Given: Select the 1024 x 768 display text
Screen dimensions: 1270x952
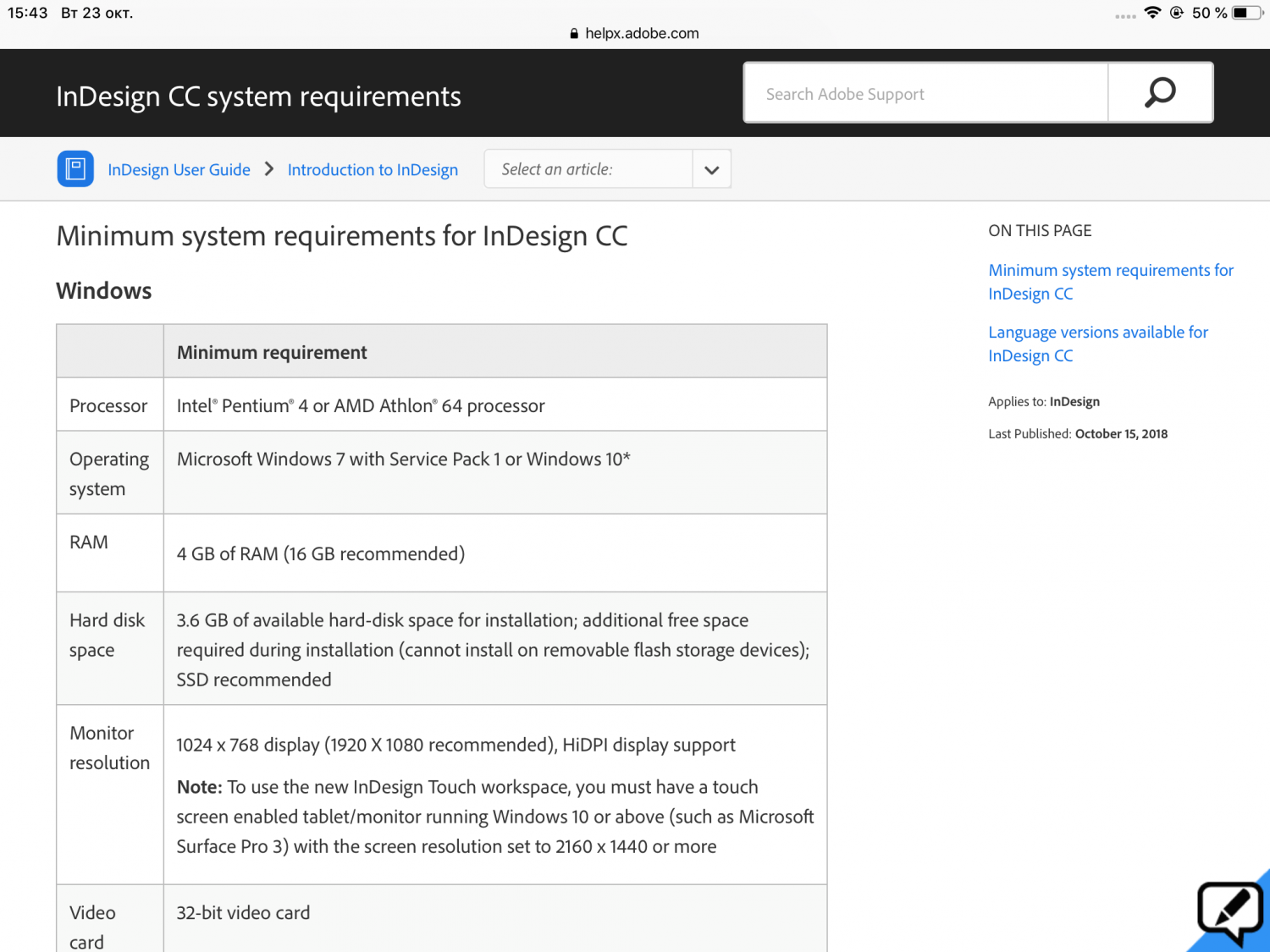Looking at the screenshot, I should (456, 746).
